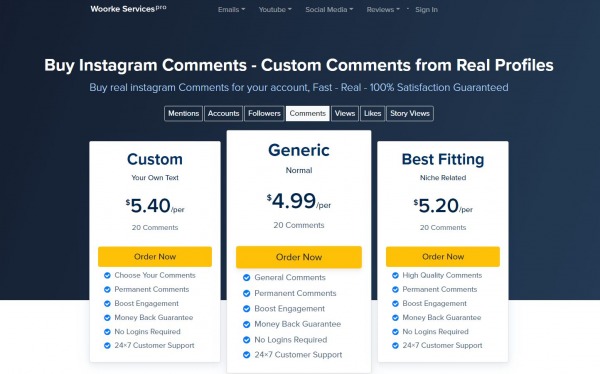Click the Best Fitting 24×7 Customer Support check icon

click(395, 346)
